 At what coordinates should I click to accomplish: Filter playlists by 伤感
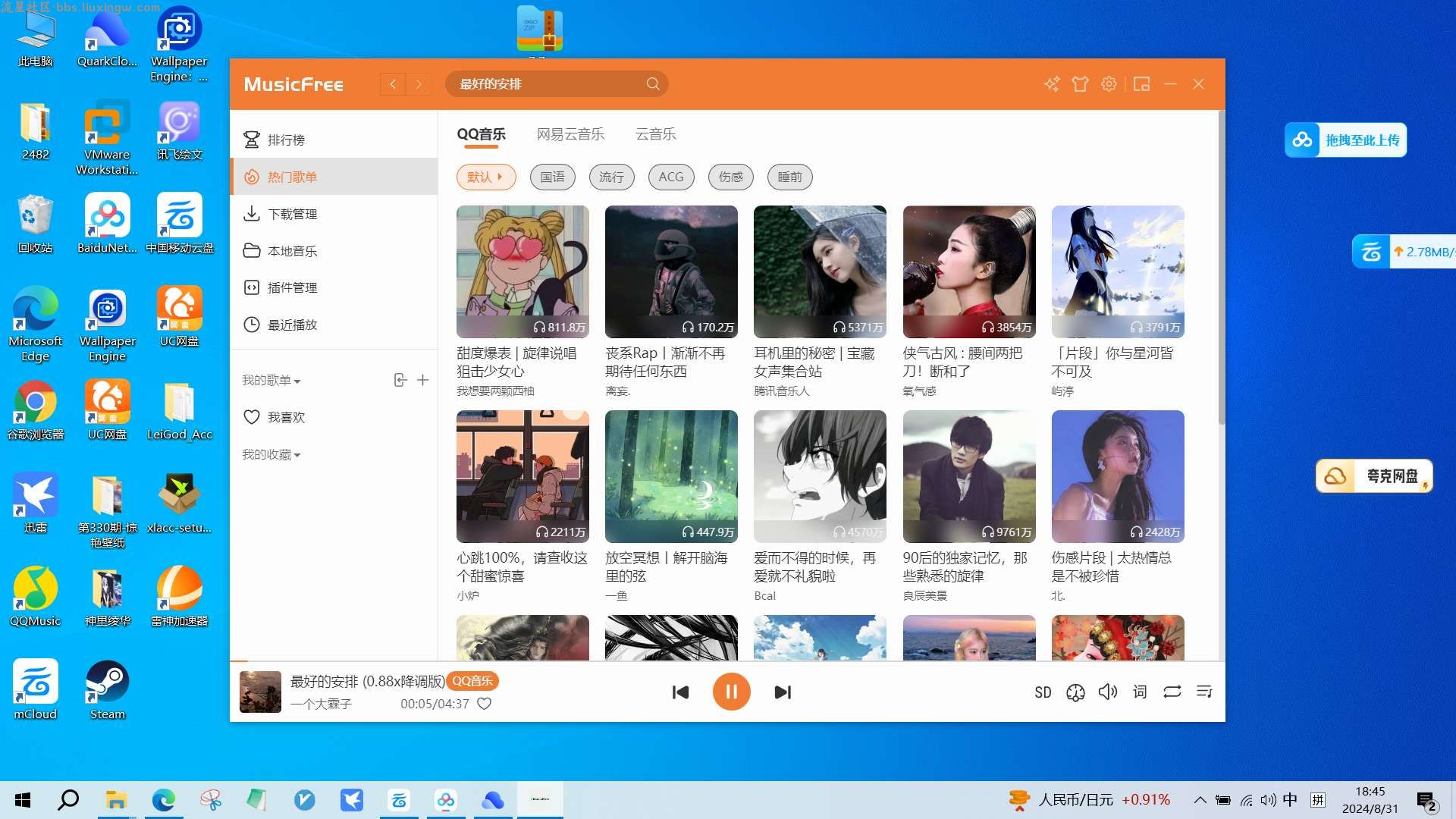[730, 177]
